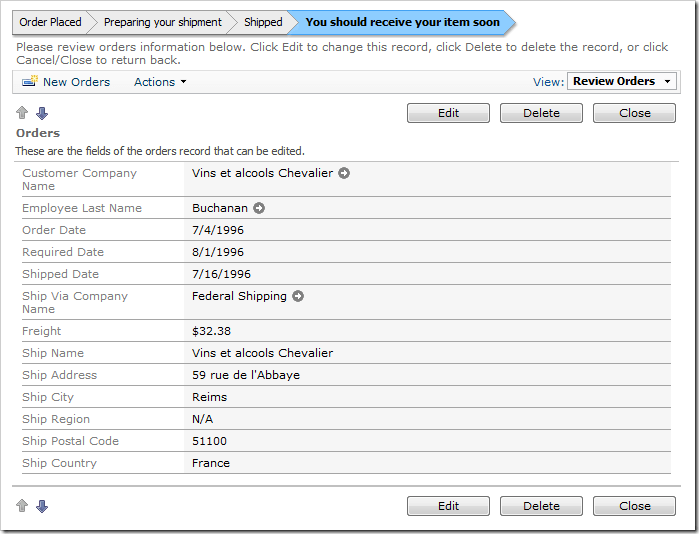Click the Ship Name value
This screenshot has width=699, height=534.
click(x=263, y=353)
